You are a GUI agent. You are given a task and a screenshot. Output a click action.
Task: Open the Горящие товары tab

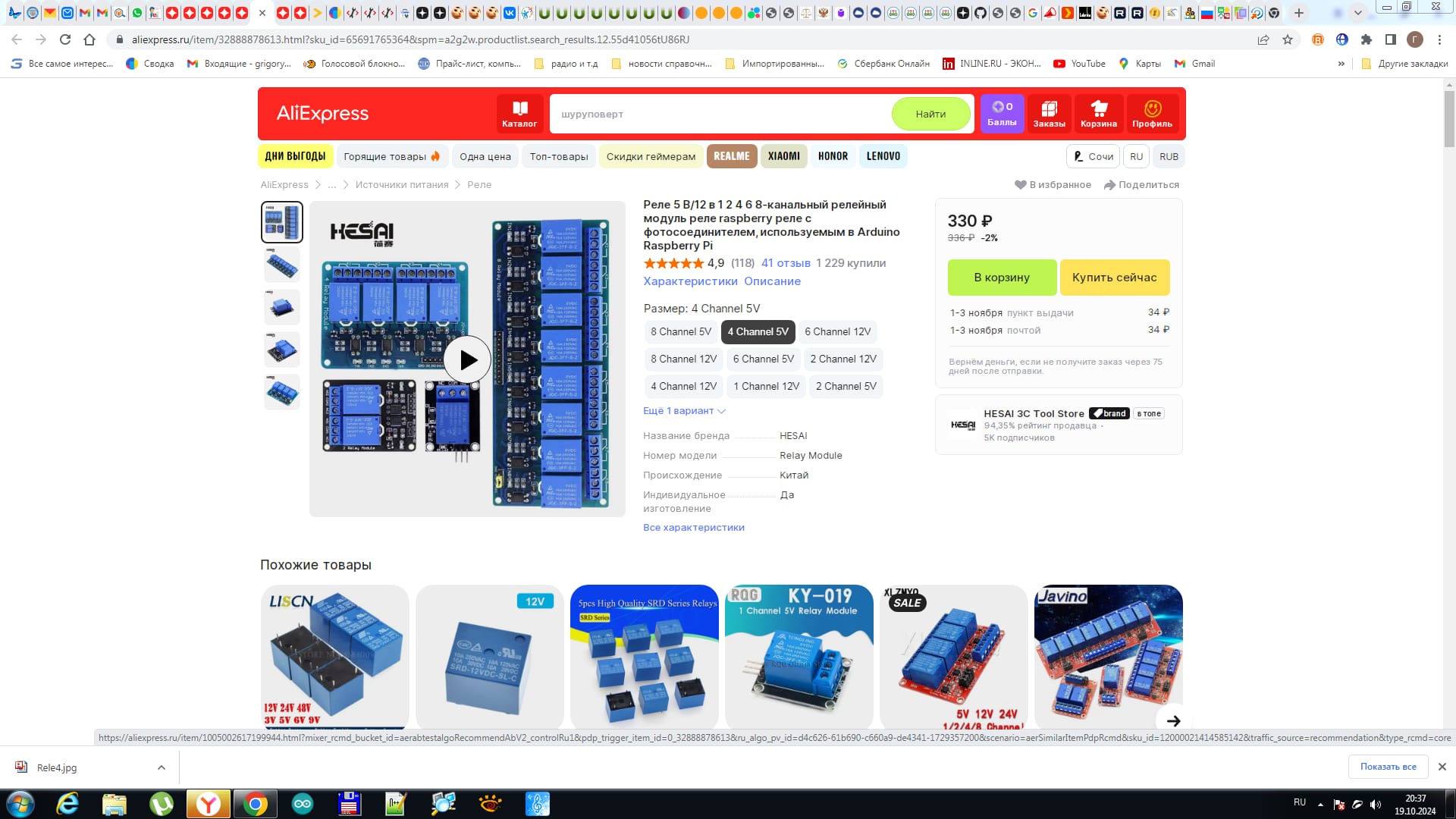pos(391,156)
